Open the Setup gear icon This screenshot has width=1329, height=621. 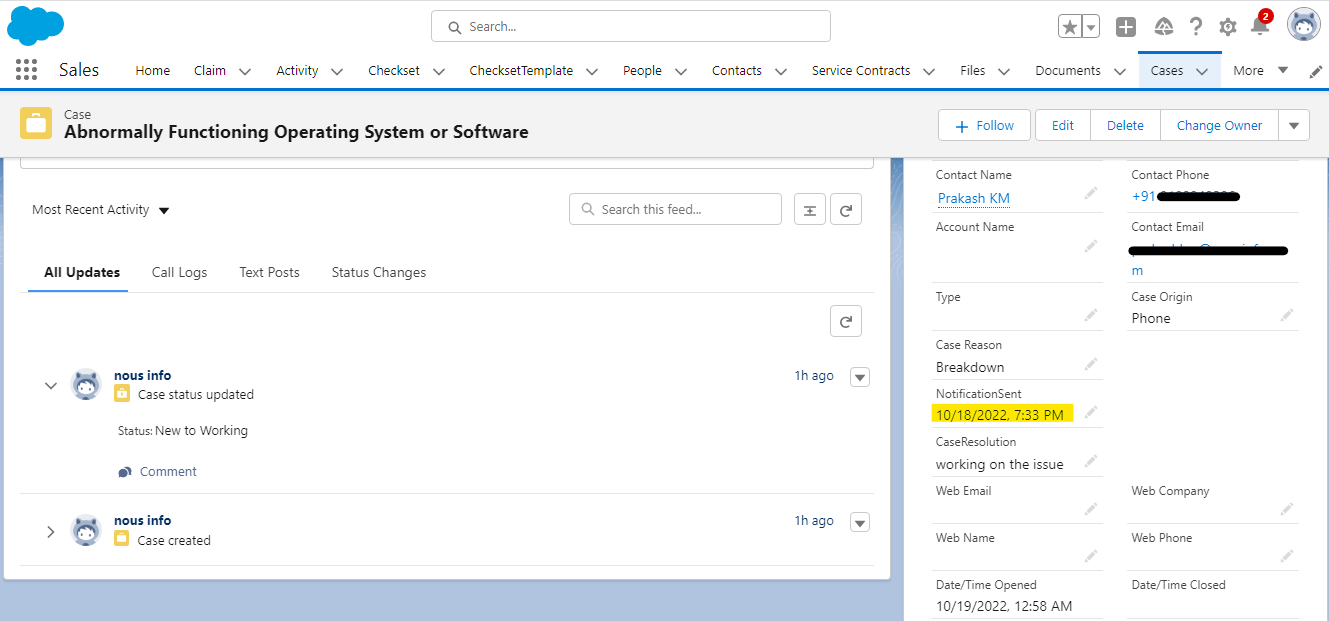(x=1227, y=27)
